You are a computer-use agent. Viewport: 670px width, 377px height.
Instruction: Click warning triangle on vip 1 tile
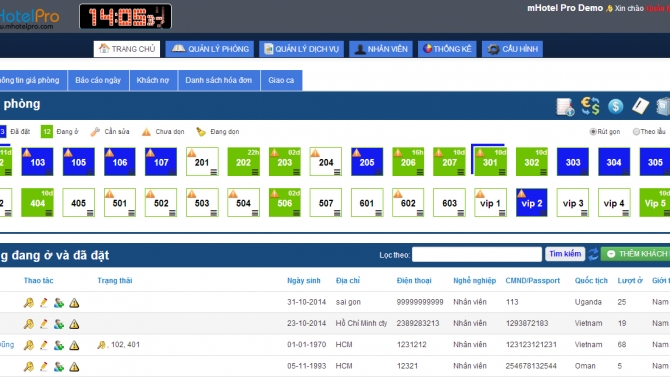[480, 194]
